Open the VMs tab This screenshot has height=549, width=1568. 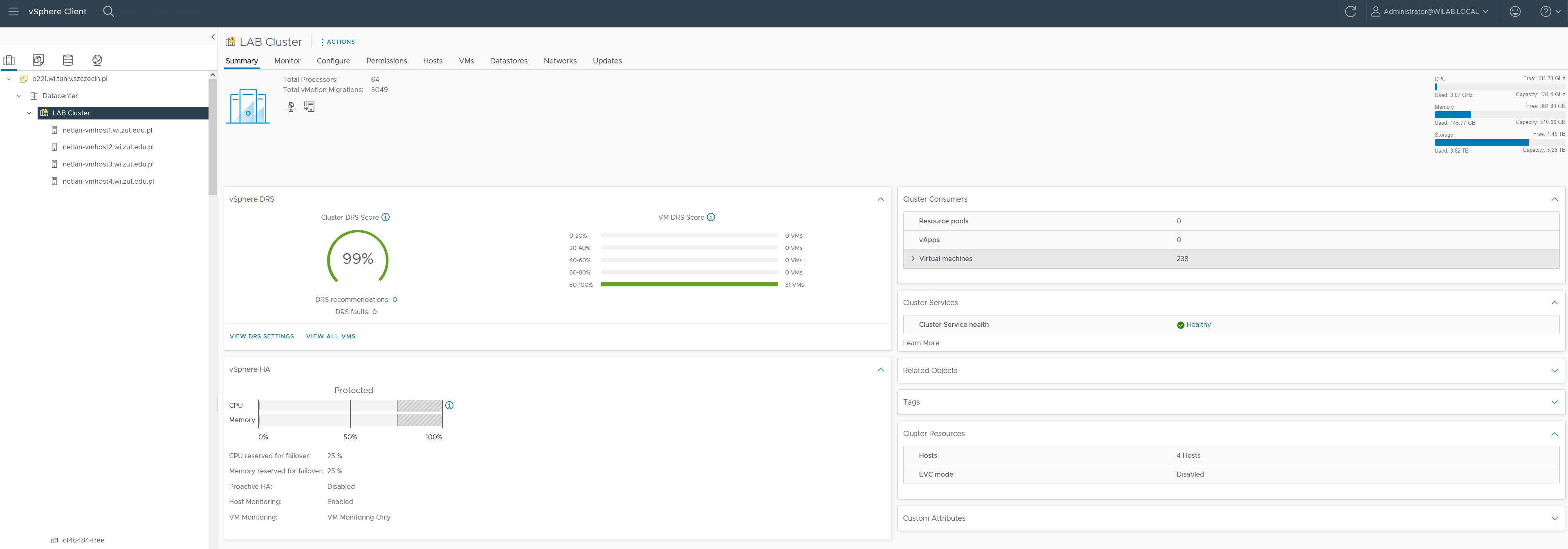point(466,61)
